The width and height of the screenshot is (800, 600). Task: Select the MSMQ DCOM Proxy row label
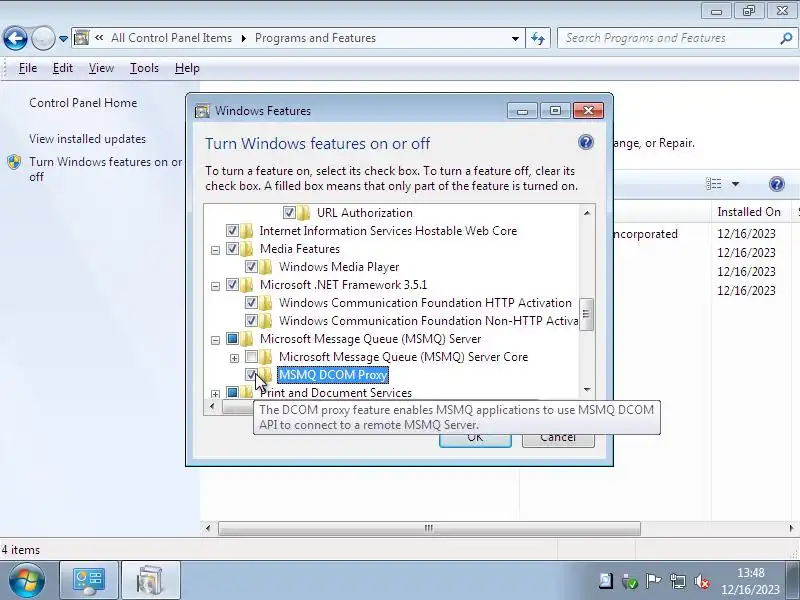(x=333, y=374)
